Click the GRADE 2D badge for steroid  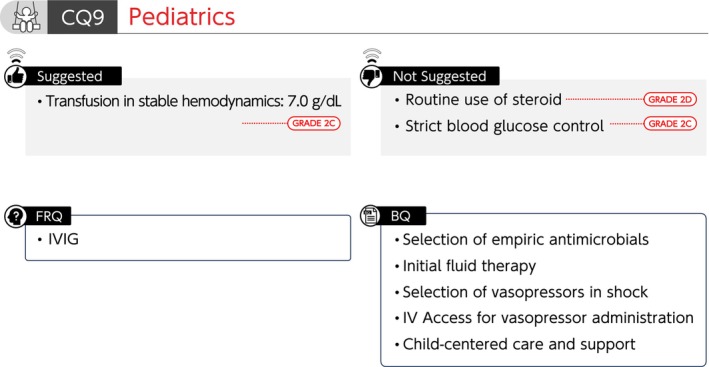(x=670, y=99)
